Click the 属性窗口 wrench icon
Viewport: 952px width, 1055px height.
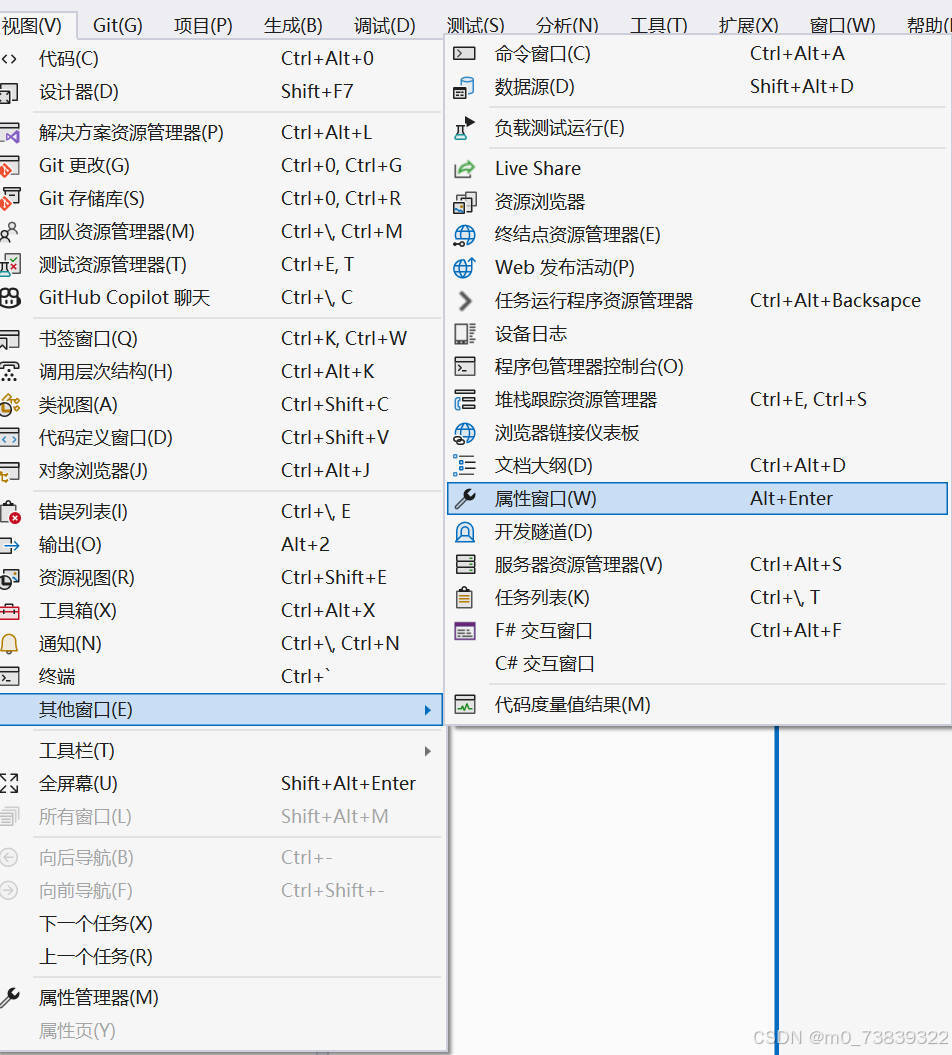point(465,498)
